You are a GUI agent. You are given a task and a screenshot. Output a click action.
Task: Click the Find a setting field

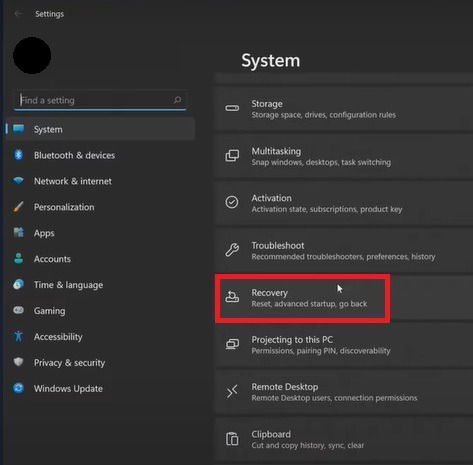100,100
